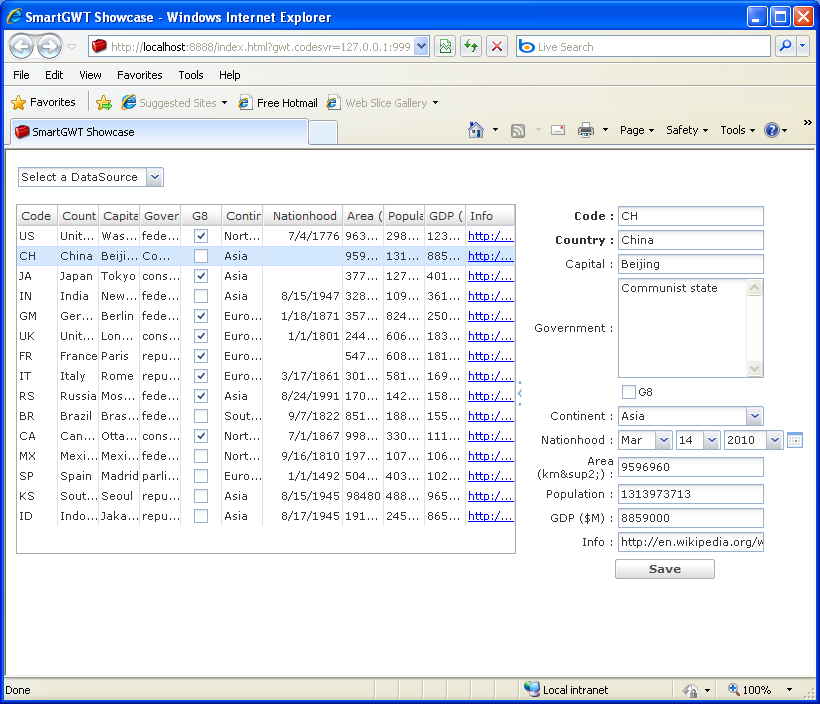Screen dimensions: 820x704
Task: Refresh the page with the green arrows icon
Action: 471,47
